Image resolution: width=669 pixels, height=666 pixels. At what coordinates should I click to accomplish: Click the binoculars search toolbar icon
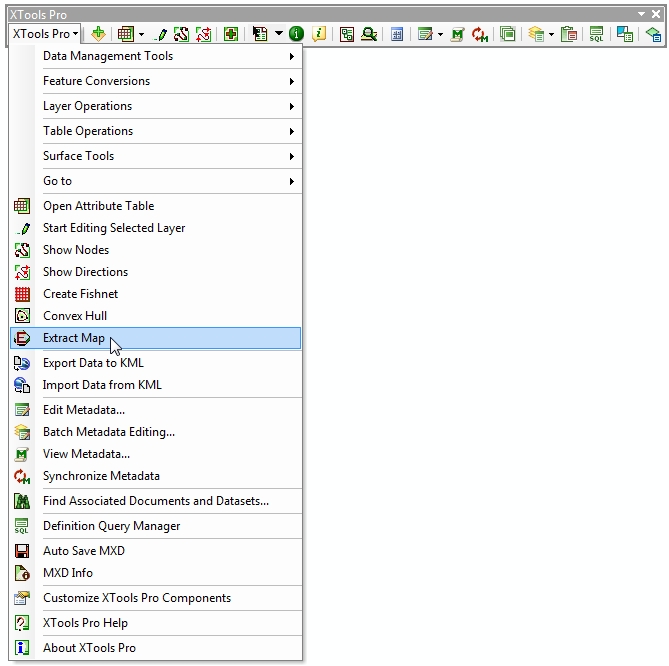pos(369,34)
